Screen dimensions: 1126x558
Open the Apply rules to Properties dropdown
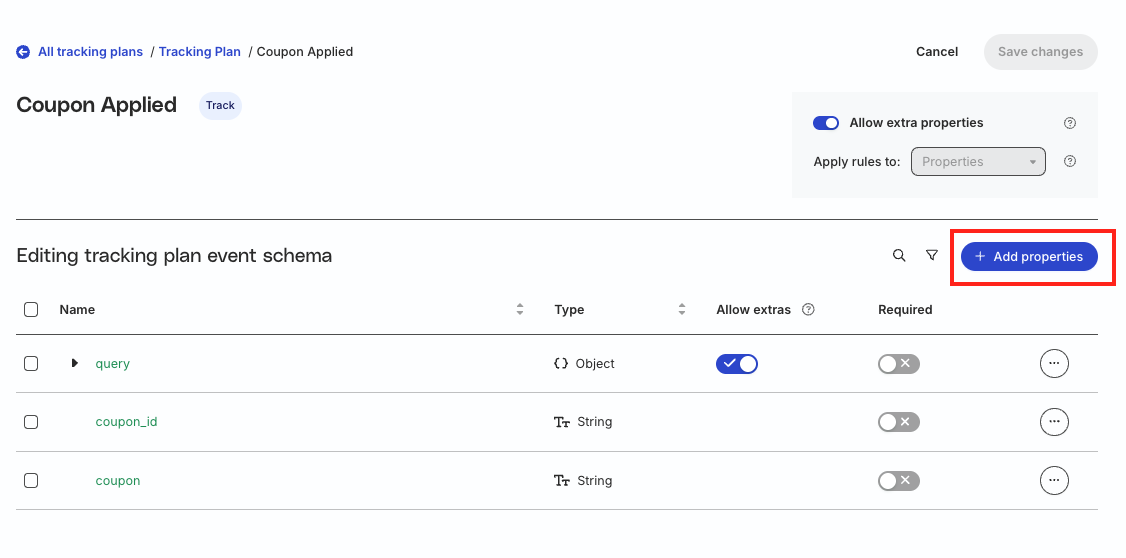(978, 162)
